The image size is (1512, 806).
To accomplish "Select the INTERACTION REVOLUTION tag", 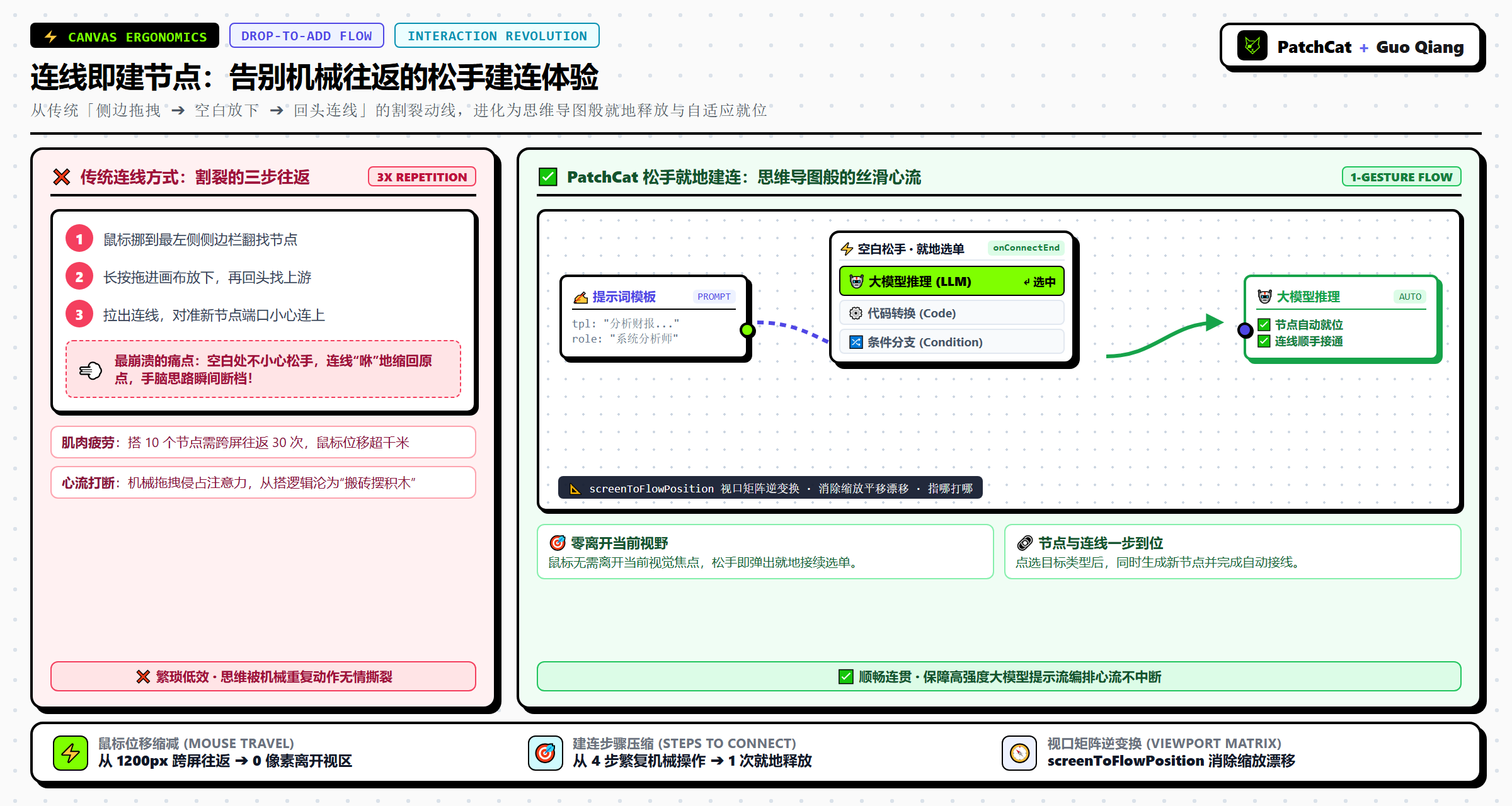I will [497, 36].
